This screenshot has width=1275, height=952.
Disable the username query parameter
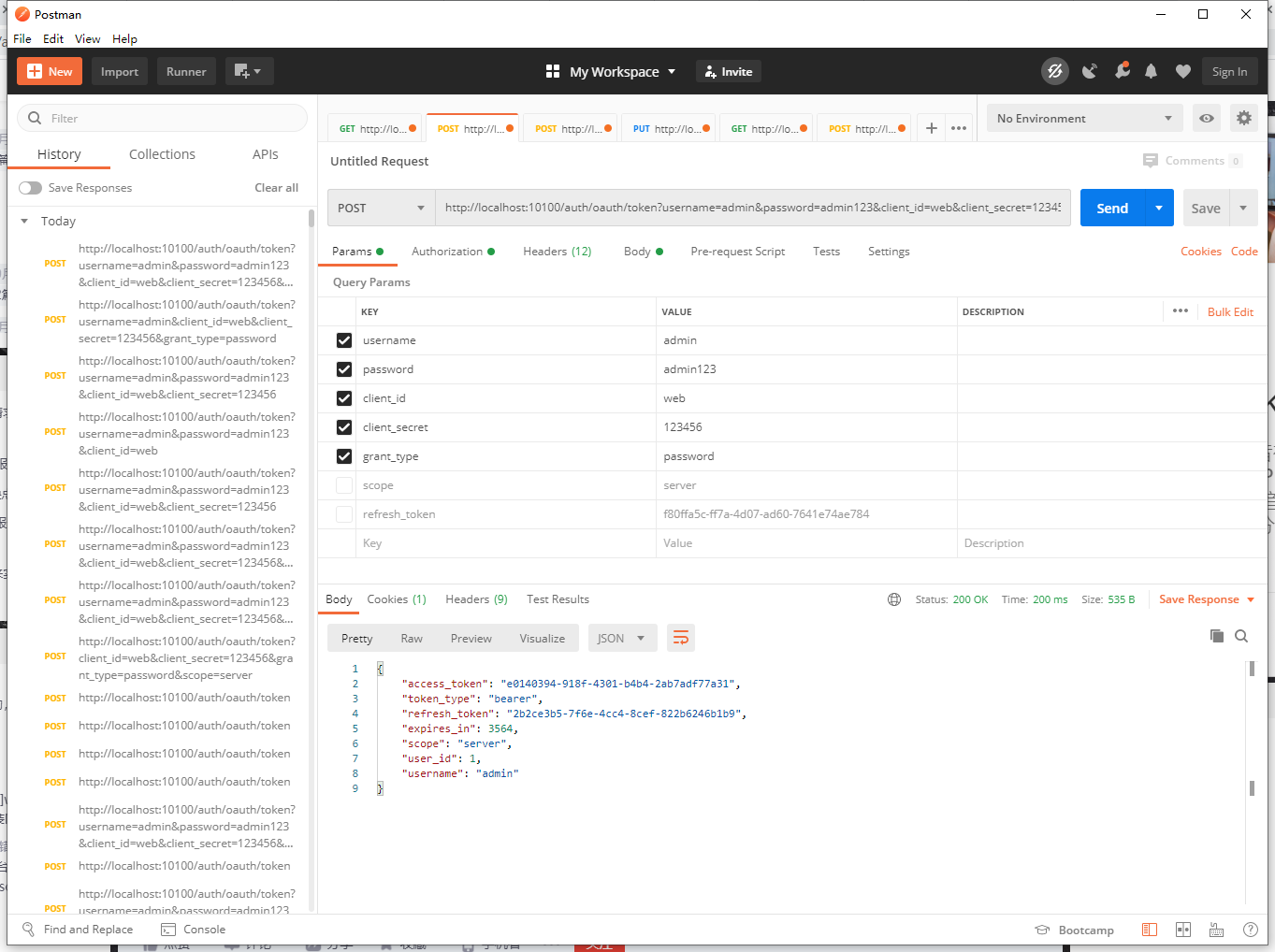coord(344,339)
